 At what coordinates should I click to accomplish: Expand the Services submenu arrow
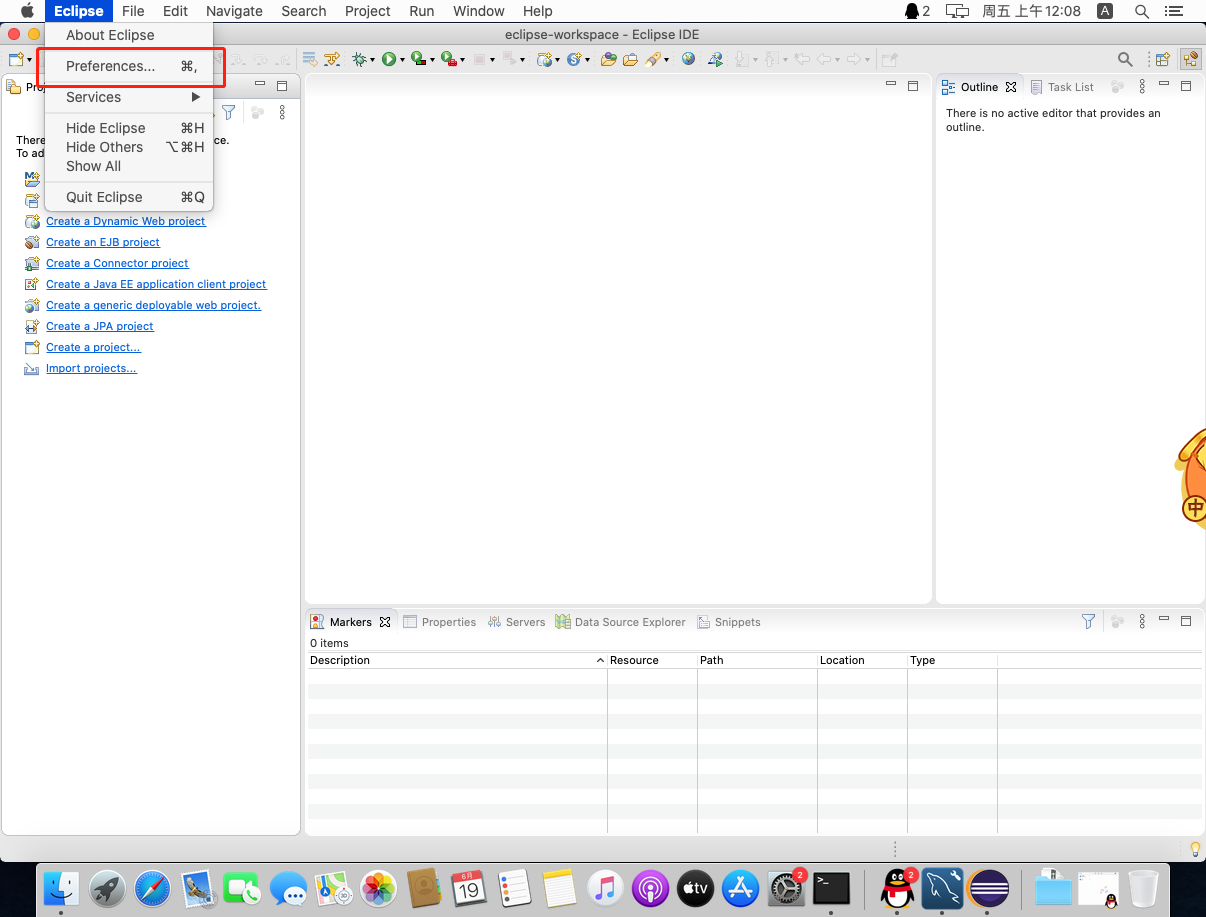pos(196,97)
